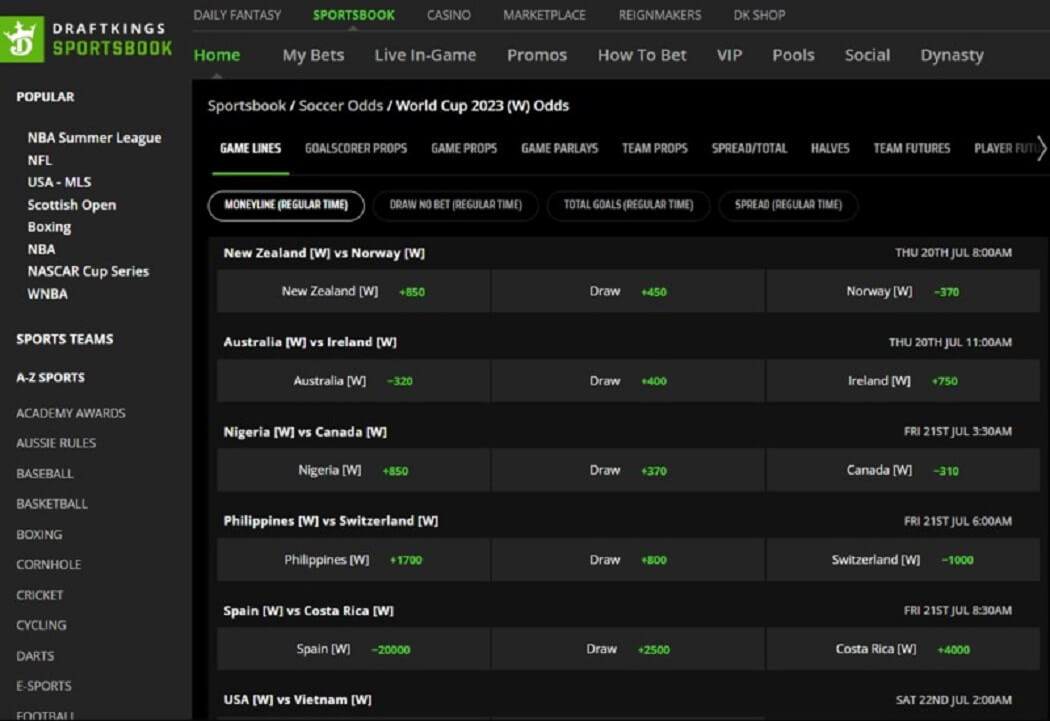This screenshot has height=721, width=1050.
Task: Go to the Home navigation tab
Action: (x=217, y=55)
